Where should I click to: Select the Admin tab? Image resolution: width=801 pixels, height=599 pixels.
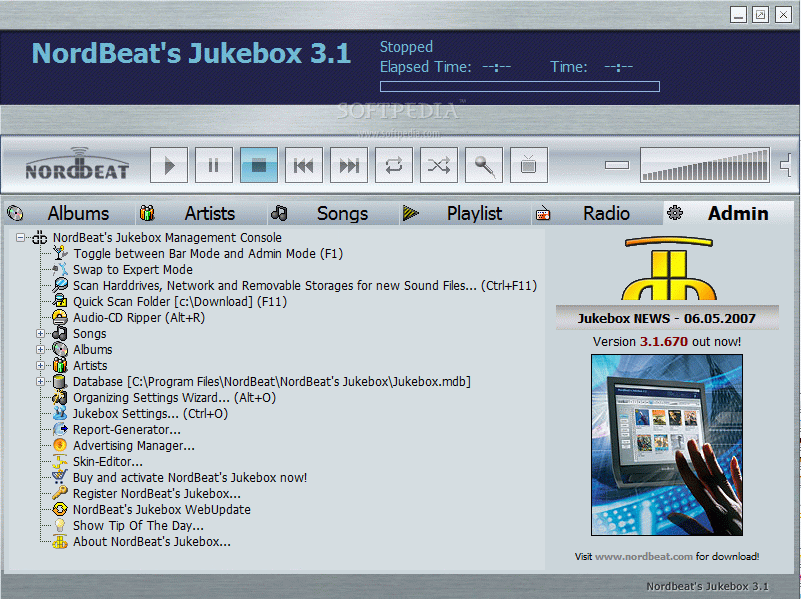tap(729, 213)
